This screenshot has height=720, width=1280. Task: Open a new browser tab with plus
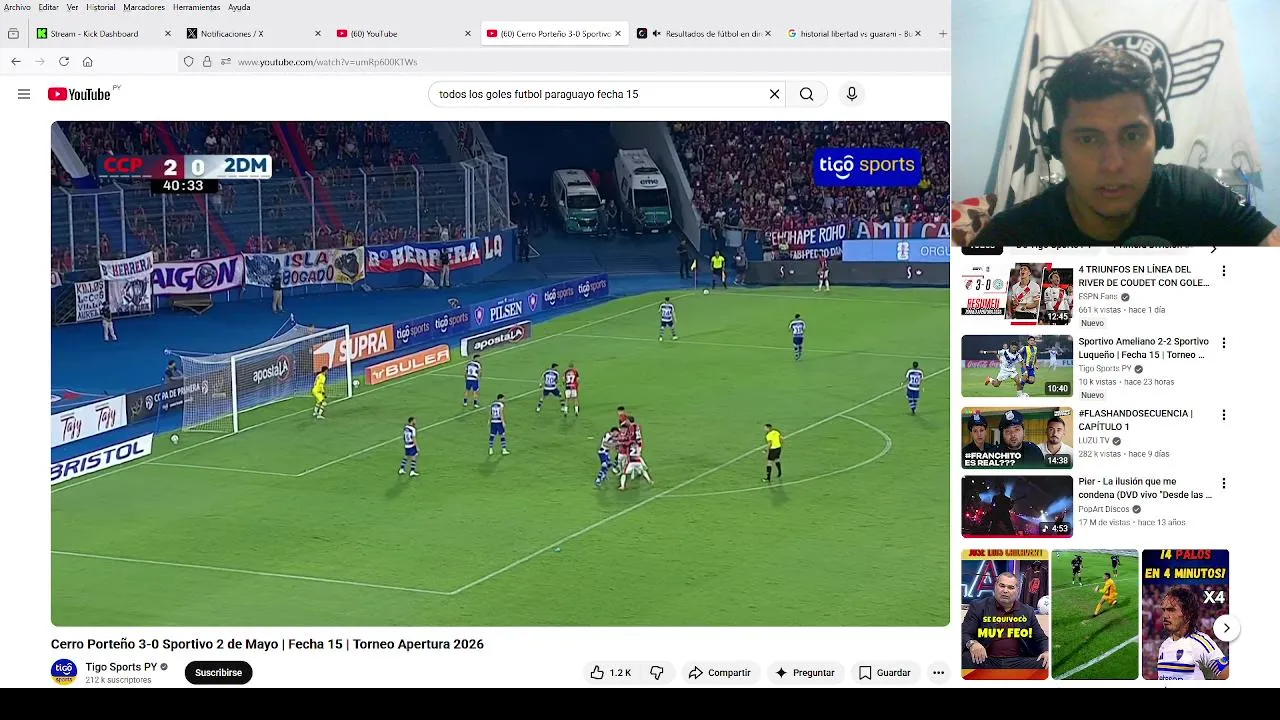point(942,34)
